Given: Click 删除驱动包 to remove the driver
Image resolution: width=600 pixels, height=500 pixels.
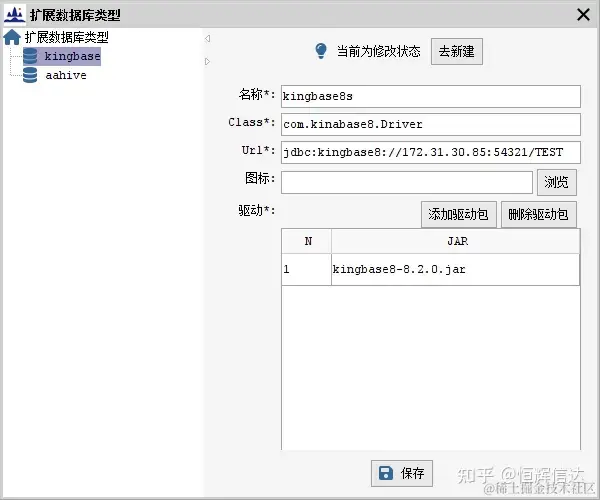Looking at the screenshot, I should point(538,214).
